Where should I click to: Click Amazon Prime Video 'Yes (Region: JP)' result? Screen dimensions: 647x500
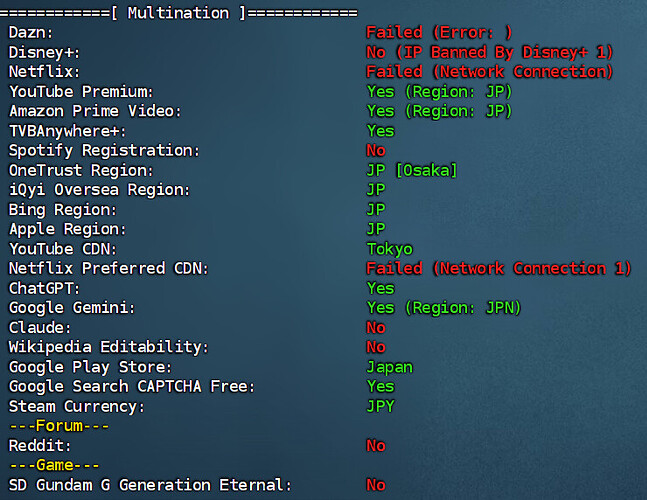pos(439,111)
